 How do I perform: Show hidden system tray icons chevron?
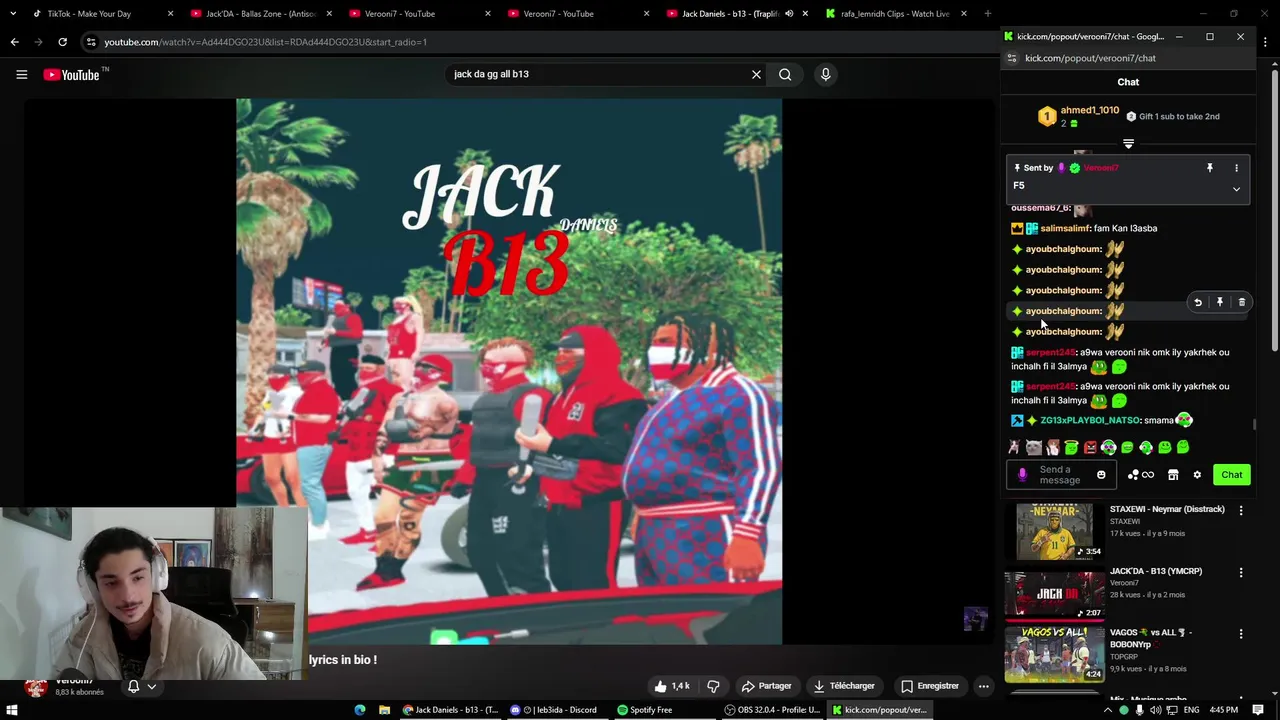tap(1106, 710)
